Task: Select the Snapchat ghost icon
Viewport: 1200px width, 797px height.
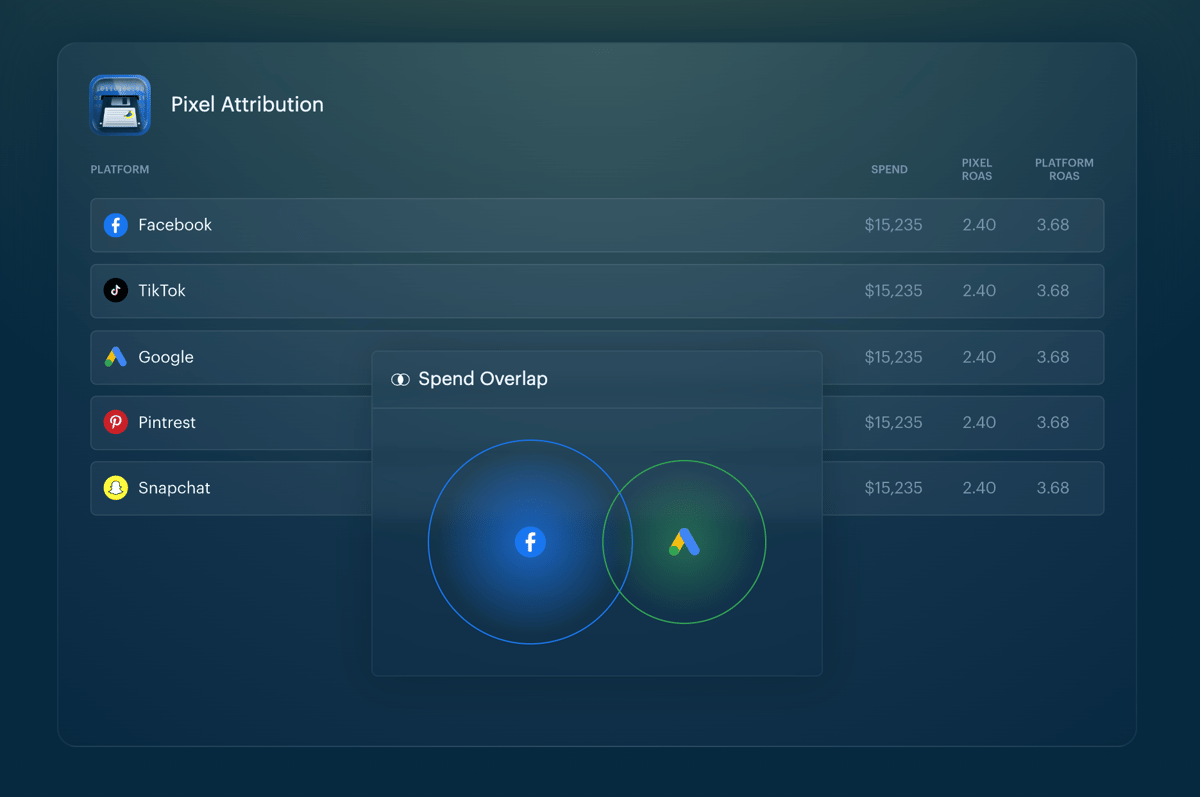Action: coord(116,488)
